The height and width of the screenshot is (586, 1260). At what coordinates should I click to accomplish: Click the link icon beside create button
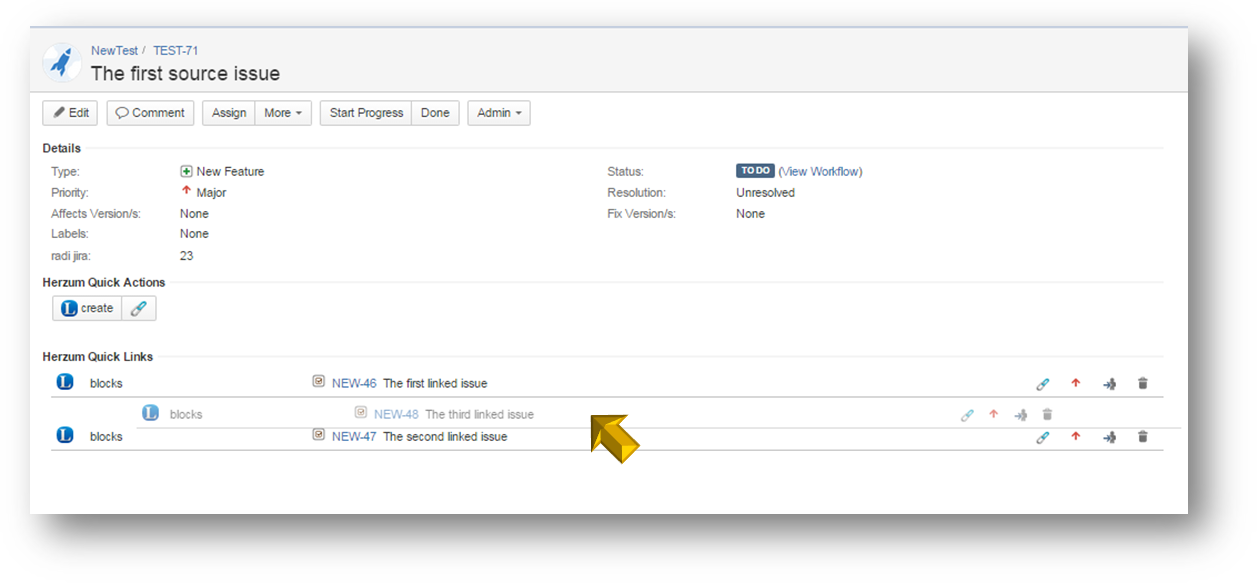pos(139,308)
